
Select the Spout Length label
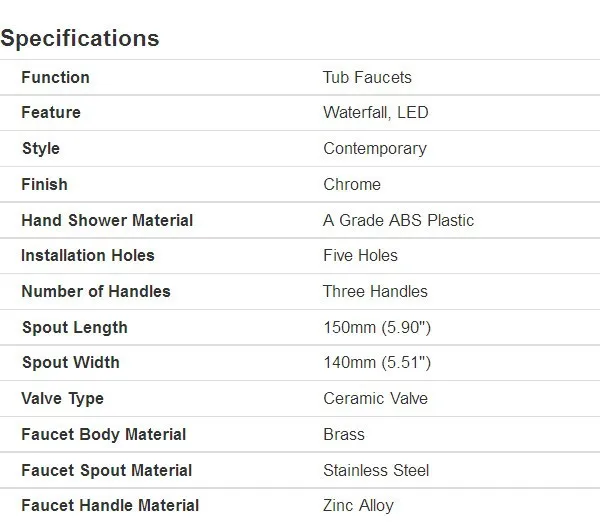[x=75, y=328]
